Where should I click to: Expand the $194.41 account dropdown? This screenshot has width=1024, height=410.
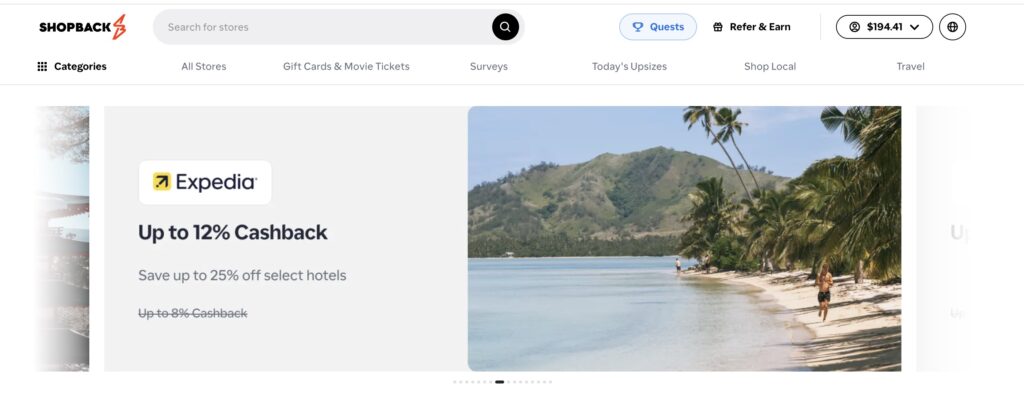pos(884,27)
